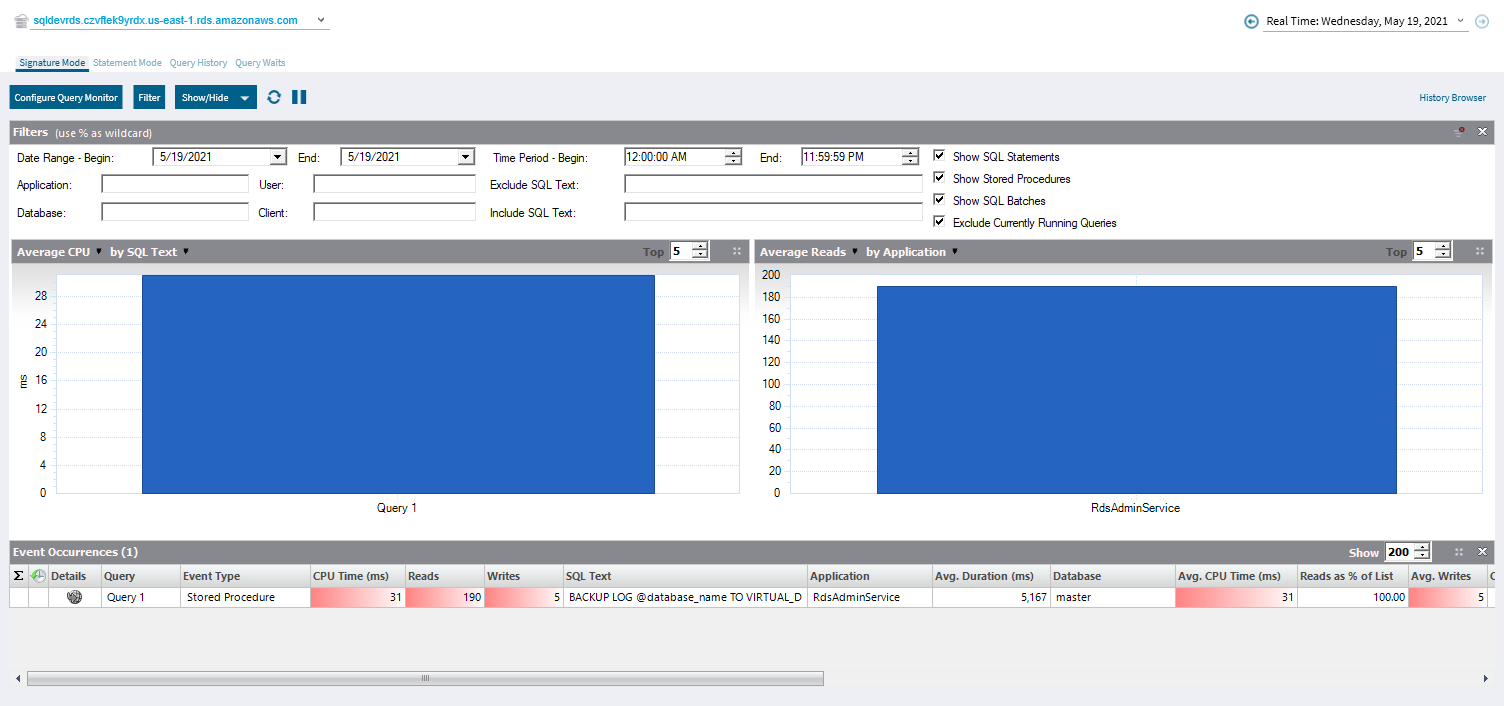Go forward in time with right arrow
Screen dimensions: 1504x706
pos(1482,21)
